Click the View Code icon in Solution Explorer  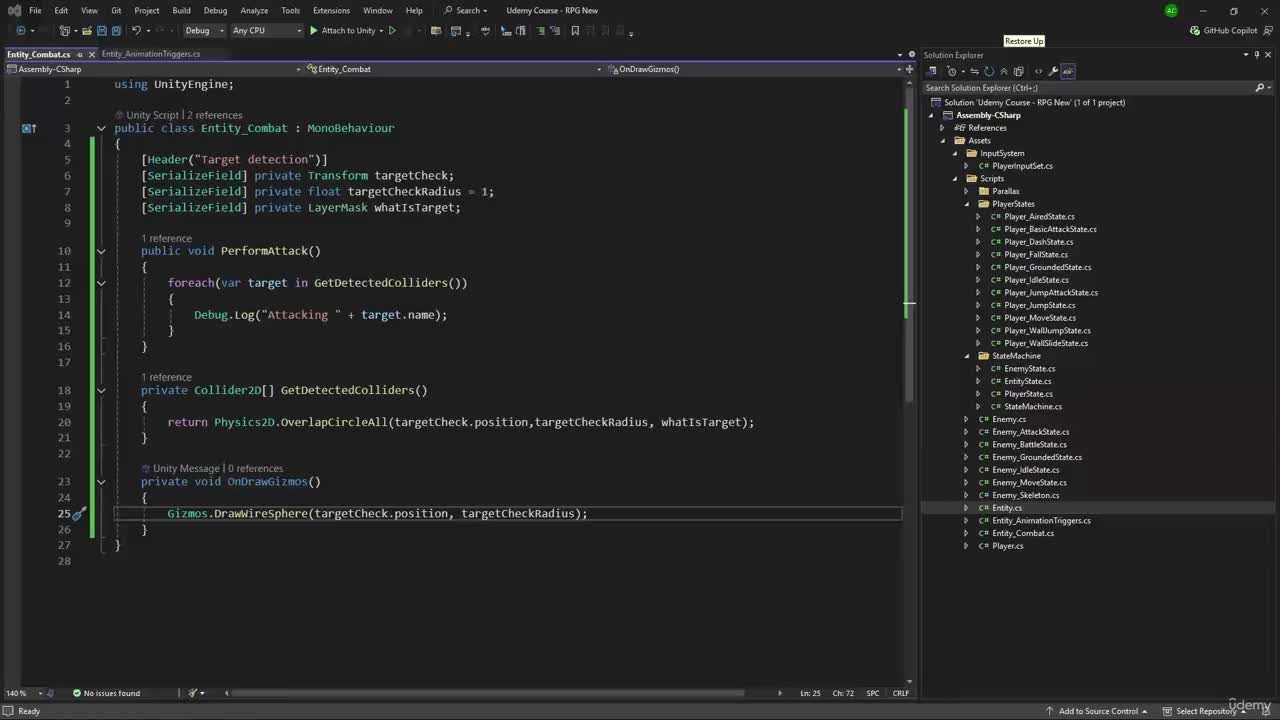pyautogui.click(x=1038, y=71)
